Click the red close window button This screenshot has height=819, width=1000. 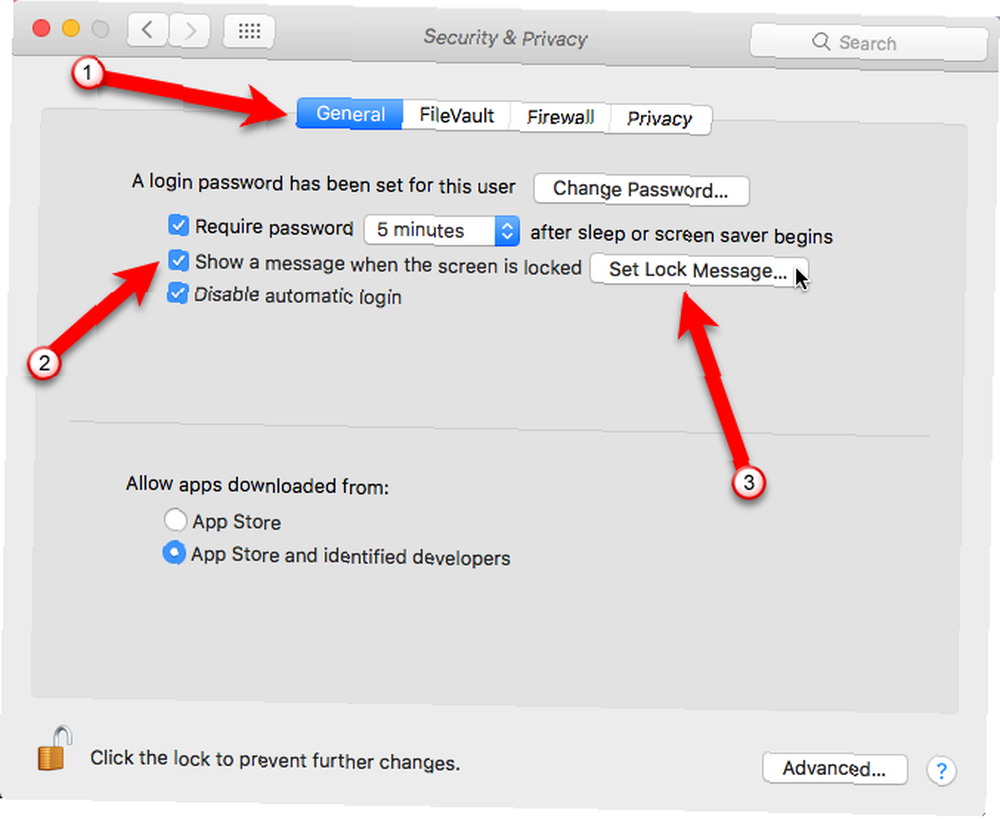pyautogui.click(x=41, y=28)
